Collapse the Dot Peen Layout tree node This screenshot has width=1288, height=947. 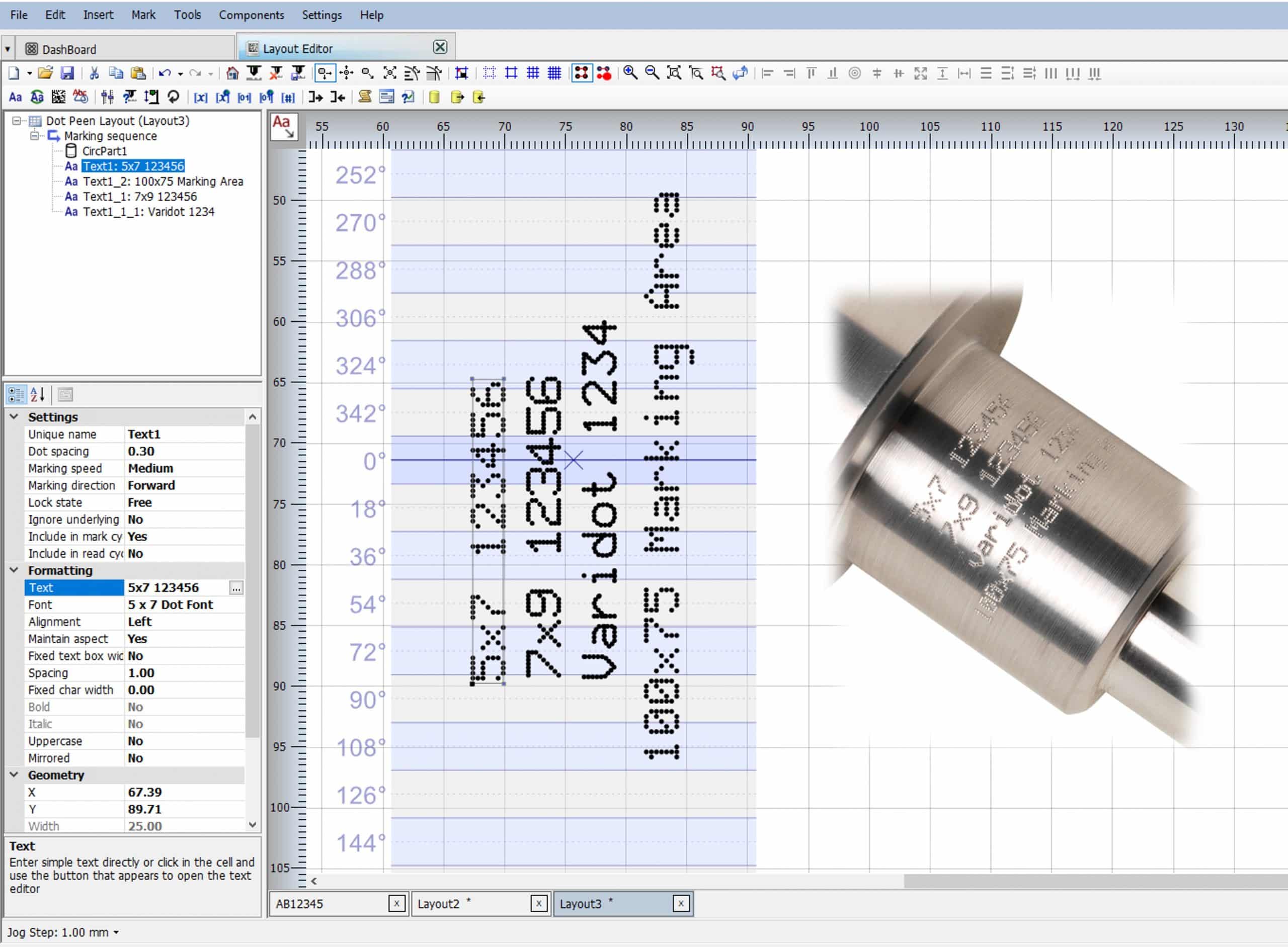17,120
